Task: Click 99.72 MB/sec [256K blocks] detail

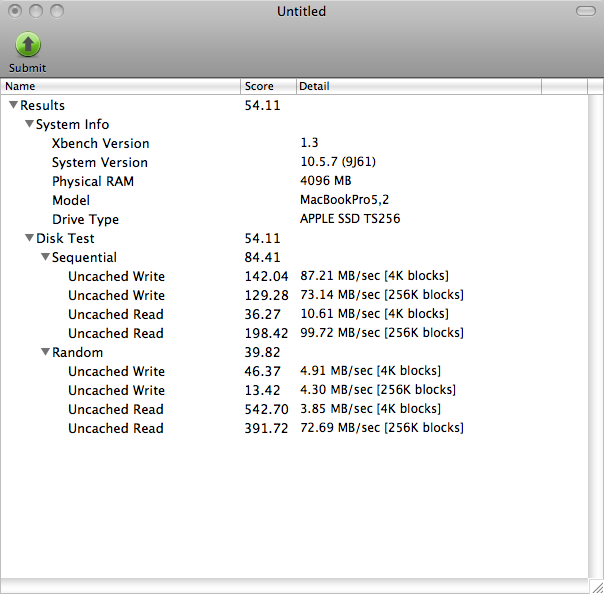Action: (382, 333)
